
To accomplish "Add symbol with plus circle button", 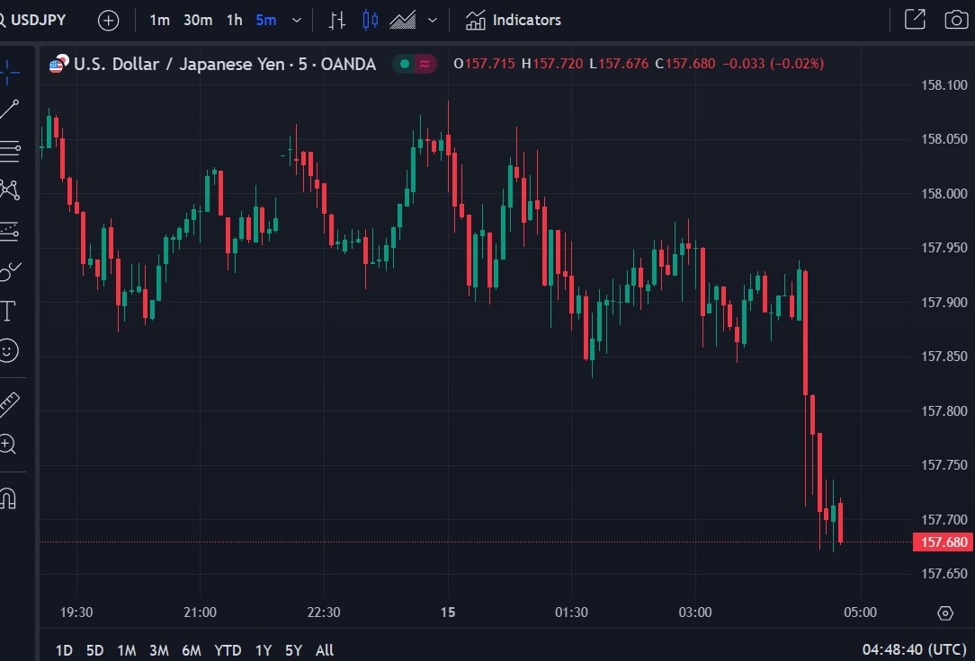I will point(108,20).
